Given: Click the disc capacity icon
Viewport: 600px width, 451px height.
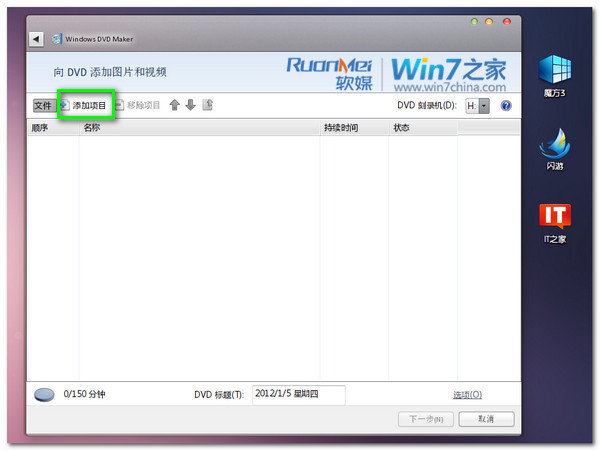Looking at the screenshot, I should click(x=44, y=395).
